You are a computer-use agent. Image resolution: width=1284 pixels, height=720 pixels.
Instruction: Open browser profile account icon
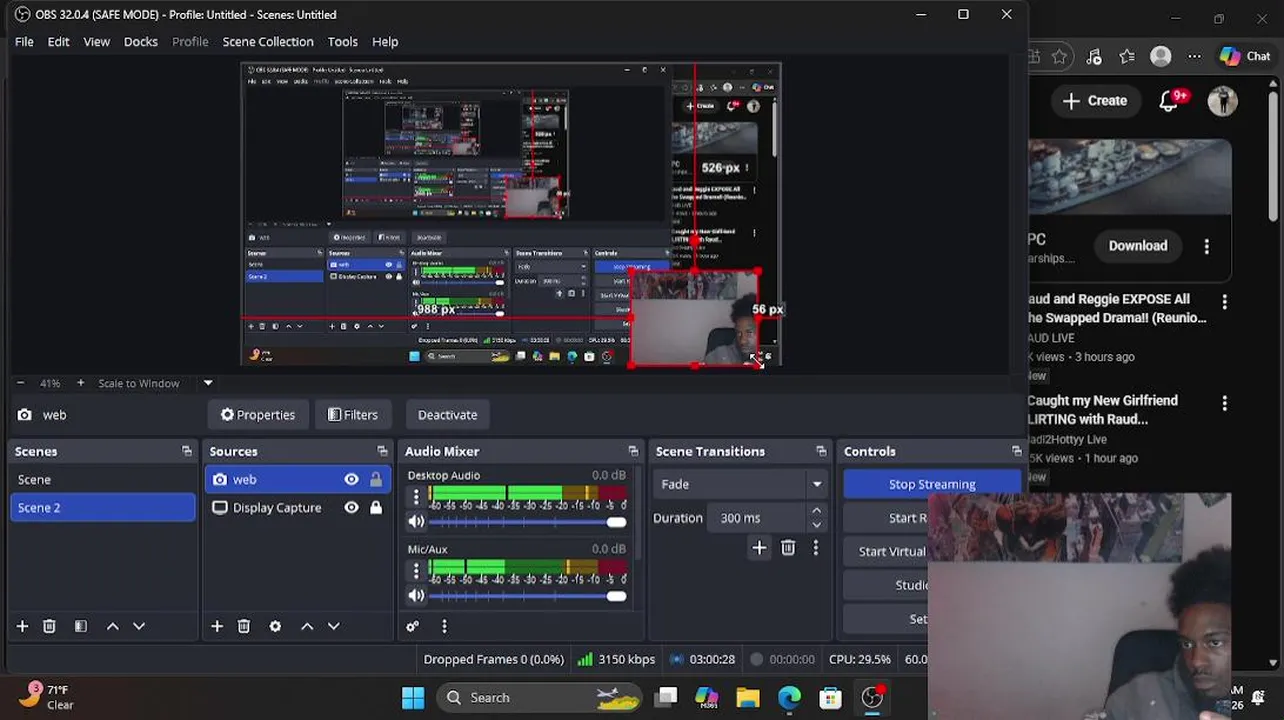point(1161,56)
